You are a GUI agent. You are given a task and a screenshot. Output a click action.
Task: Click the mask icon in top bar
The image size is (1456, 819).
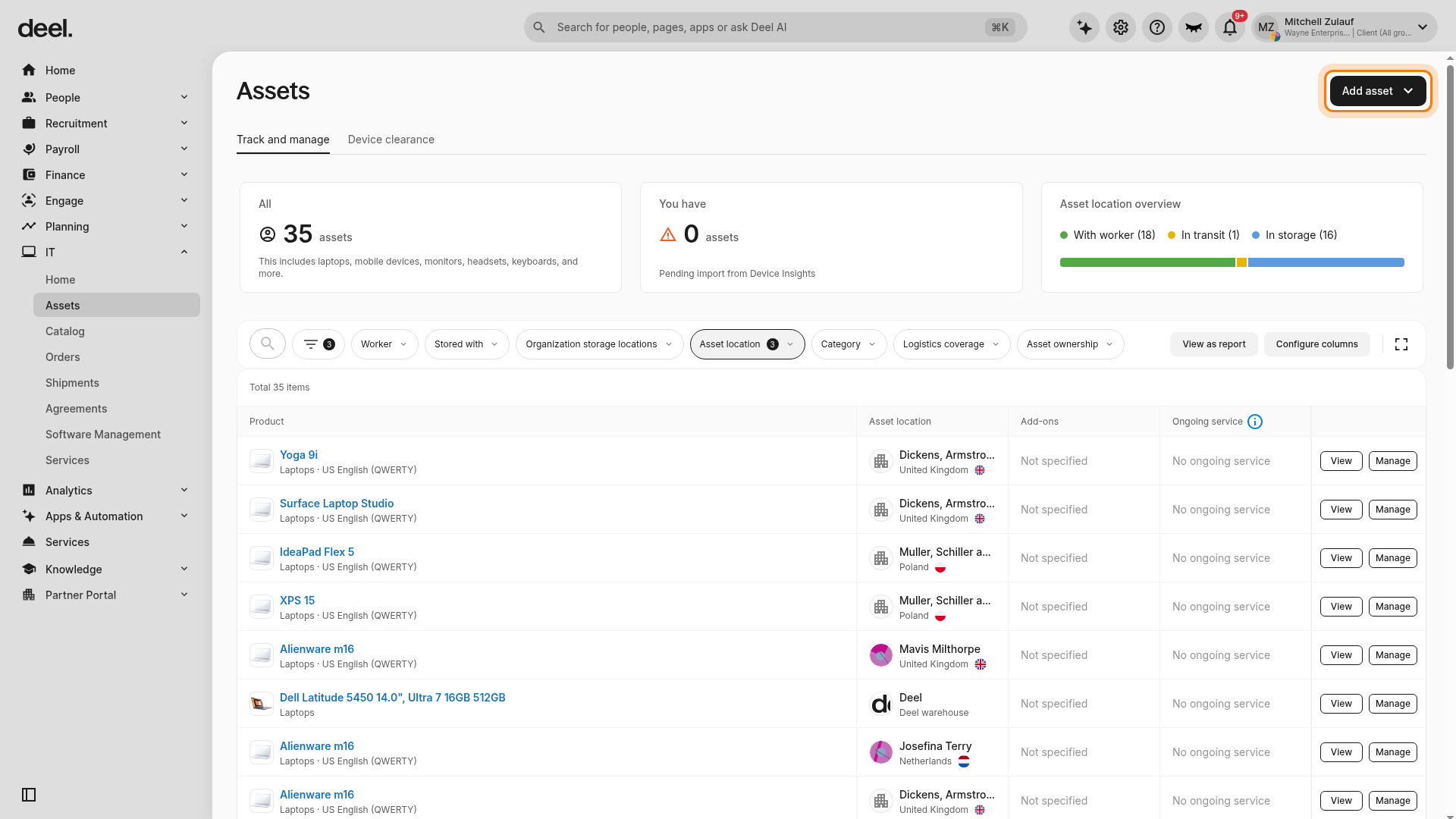1194,28
